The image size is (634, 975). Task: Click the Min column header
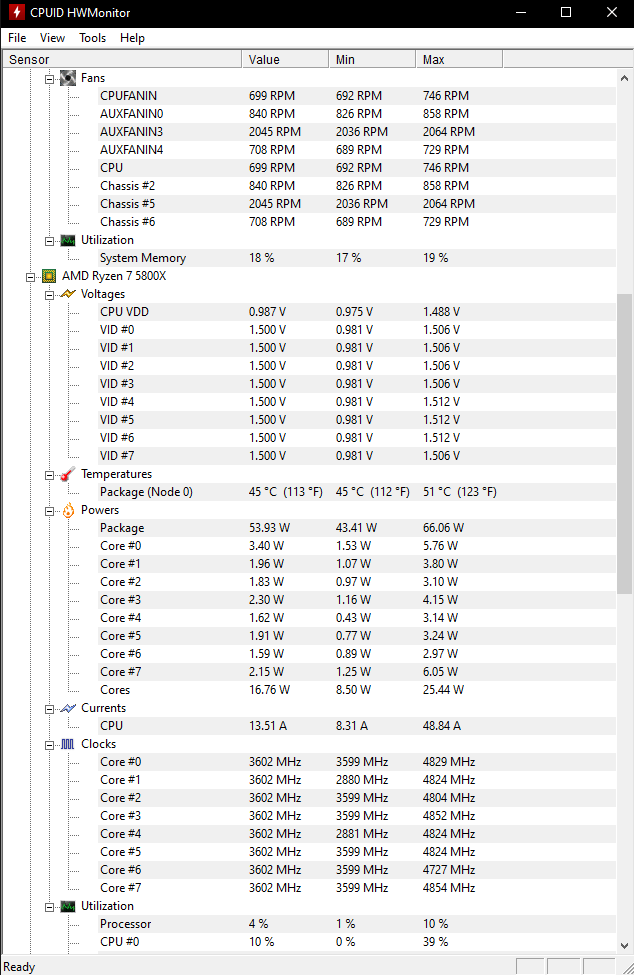coord(372,60)
